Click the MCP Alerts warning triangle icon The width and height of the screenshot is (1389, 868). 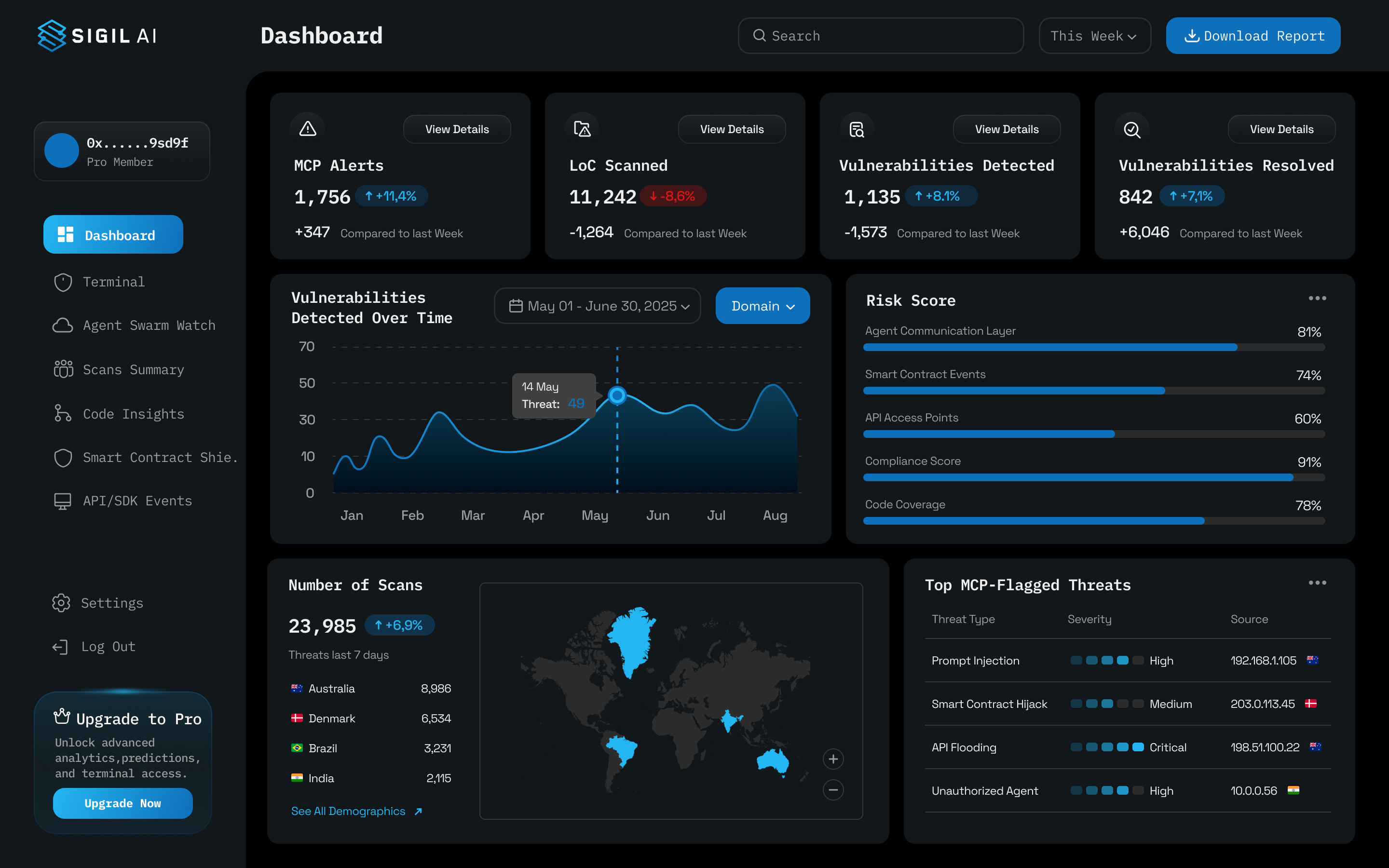pyautogui.click(x=308, y=129)
